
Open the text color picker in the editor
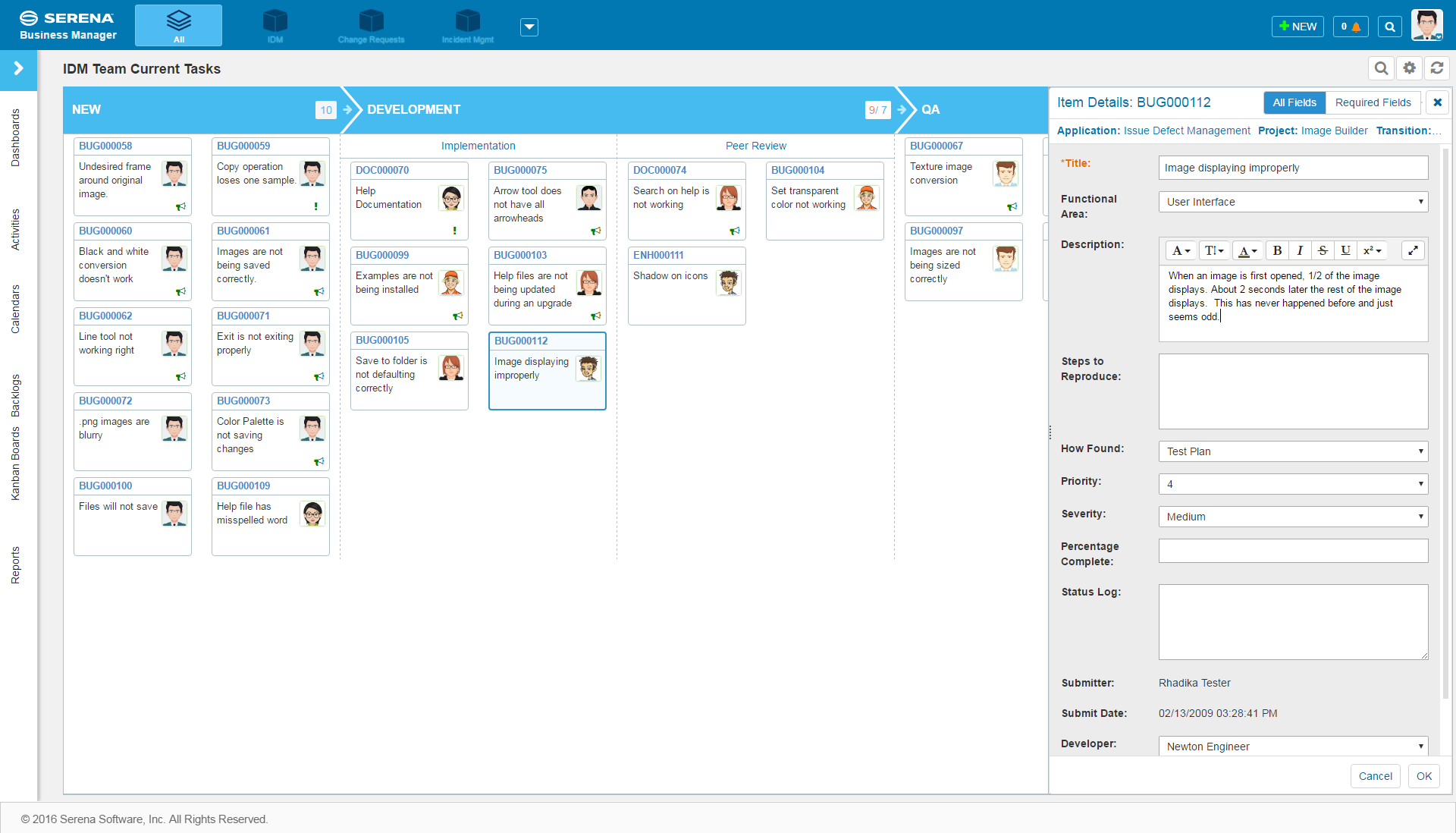pyautogui.click(x=1247, y=250)
